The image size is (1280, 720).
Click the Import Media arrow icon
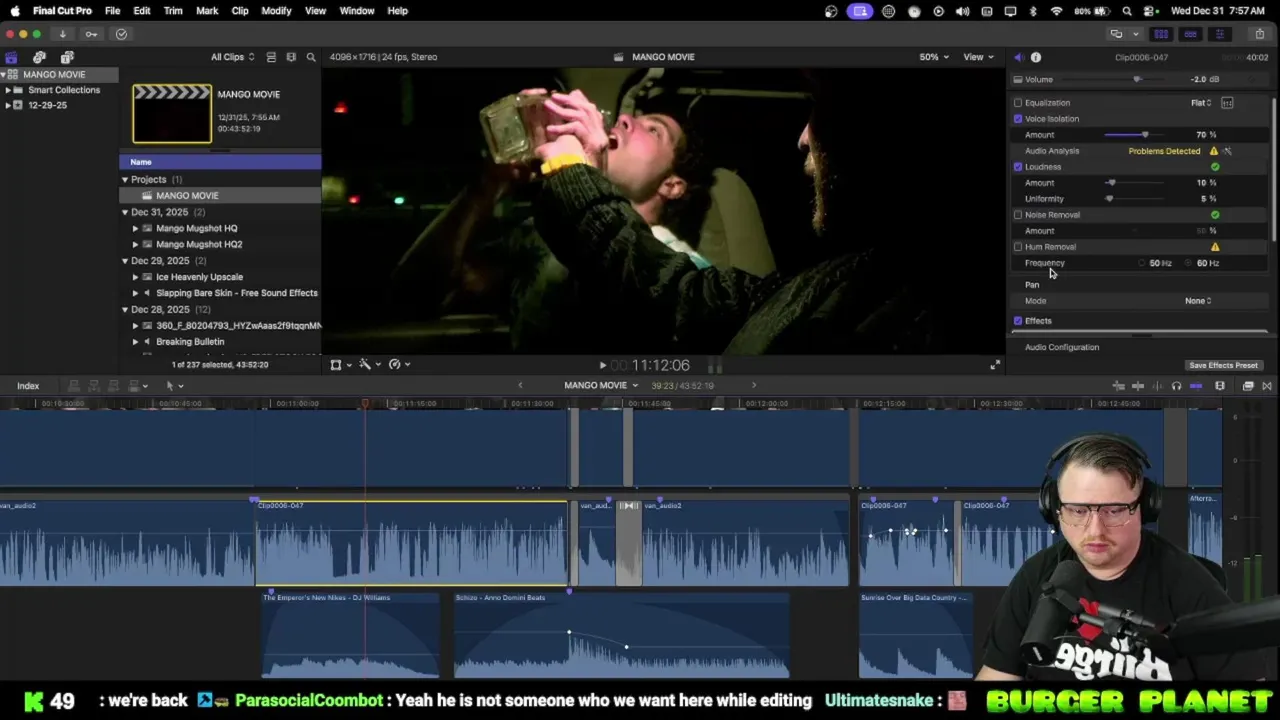(62, 34)
